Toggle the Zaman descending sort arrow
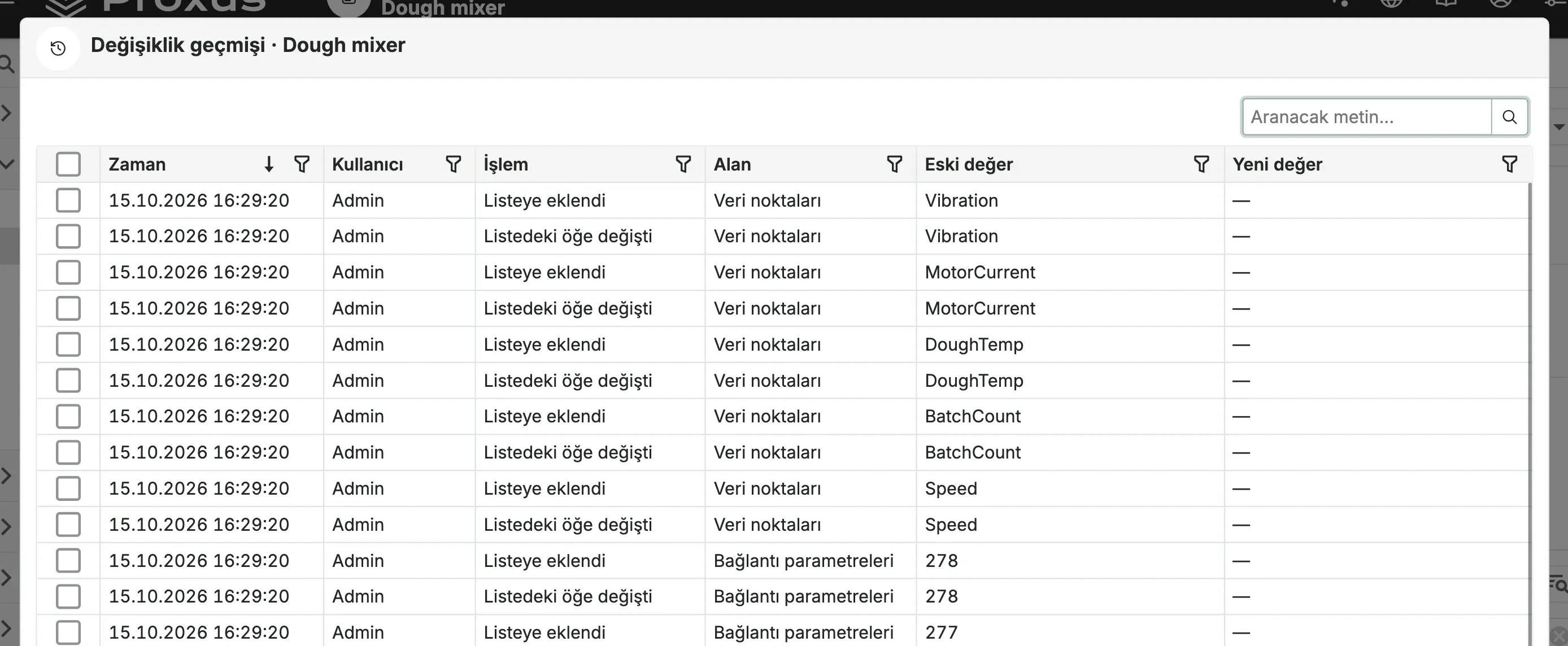This screenshot has width=1568, height=646. coord(268,164)
